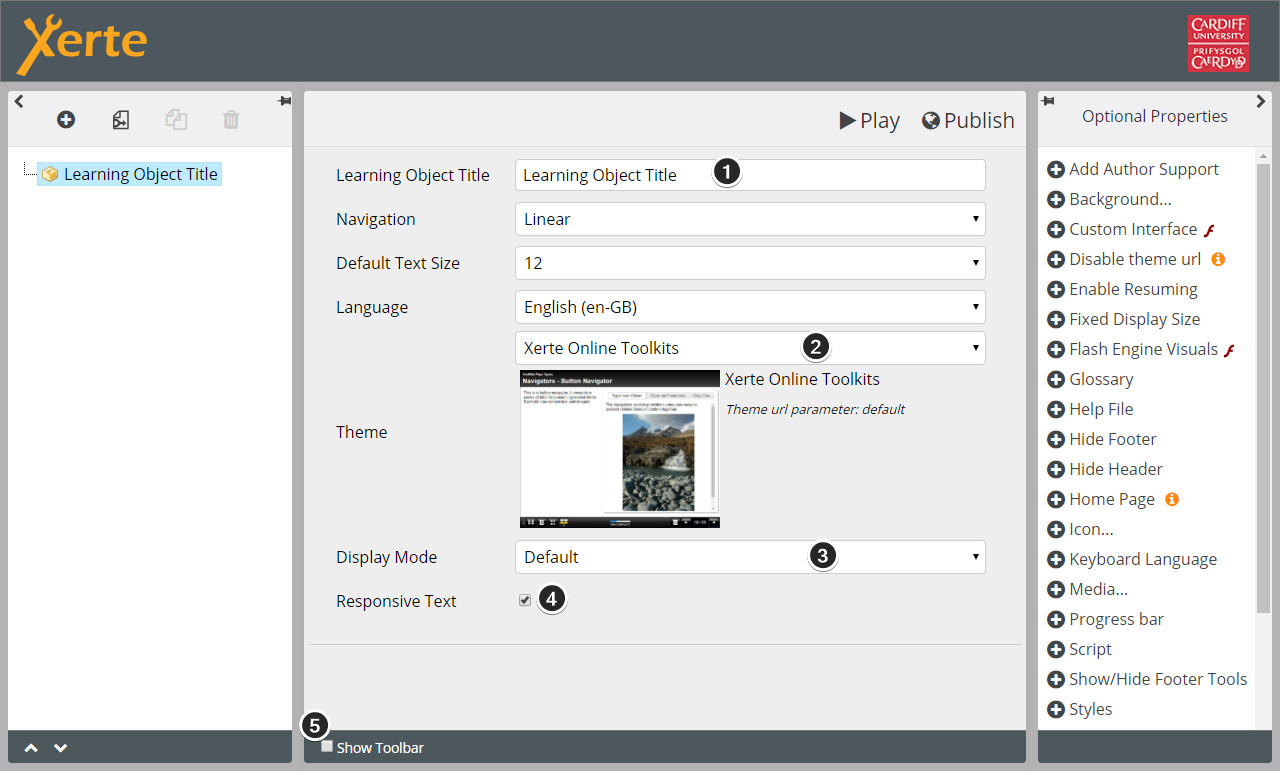Add the Add Author Support property

(1133, 169)
